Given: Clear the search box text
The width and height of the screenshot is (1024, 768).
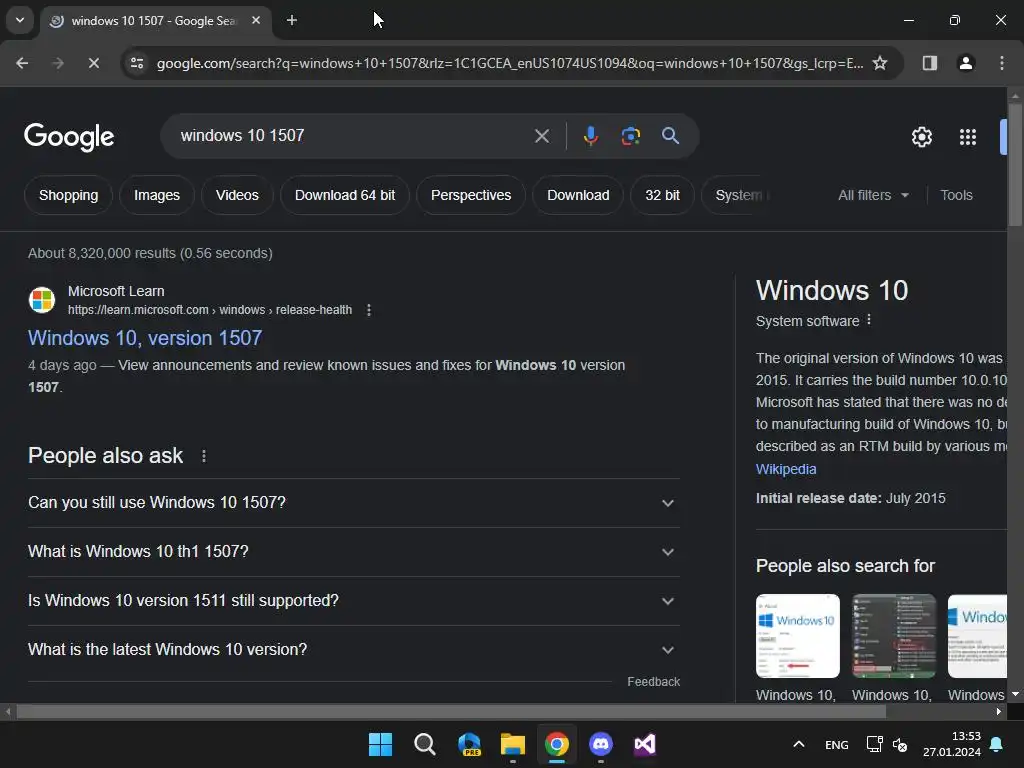Looking at the screenshot, I should [541, 136].
